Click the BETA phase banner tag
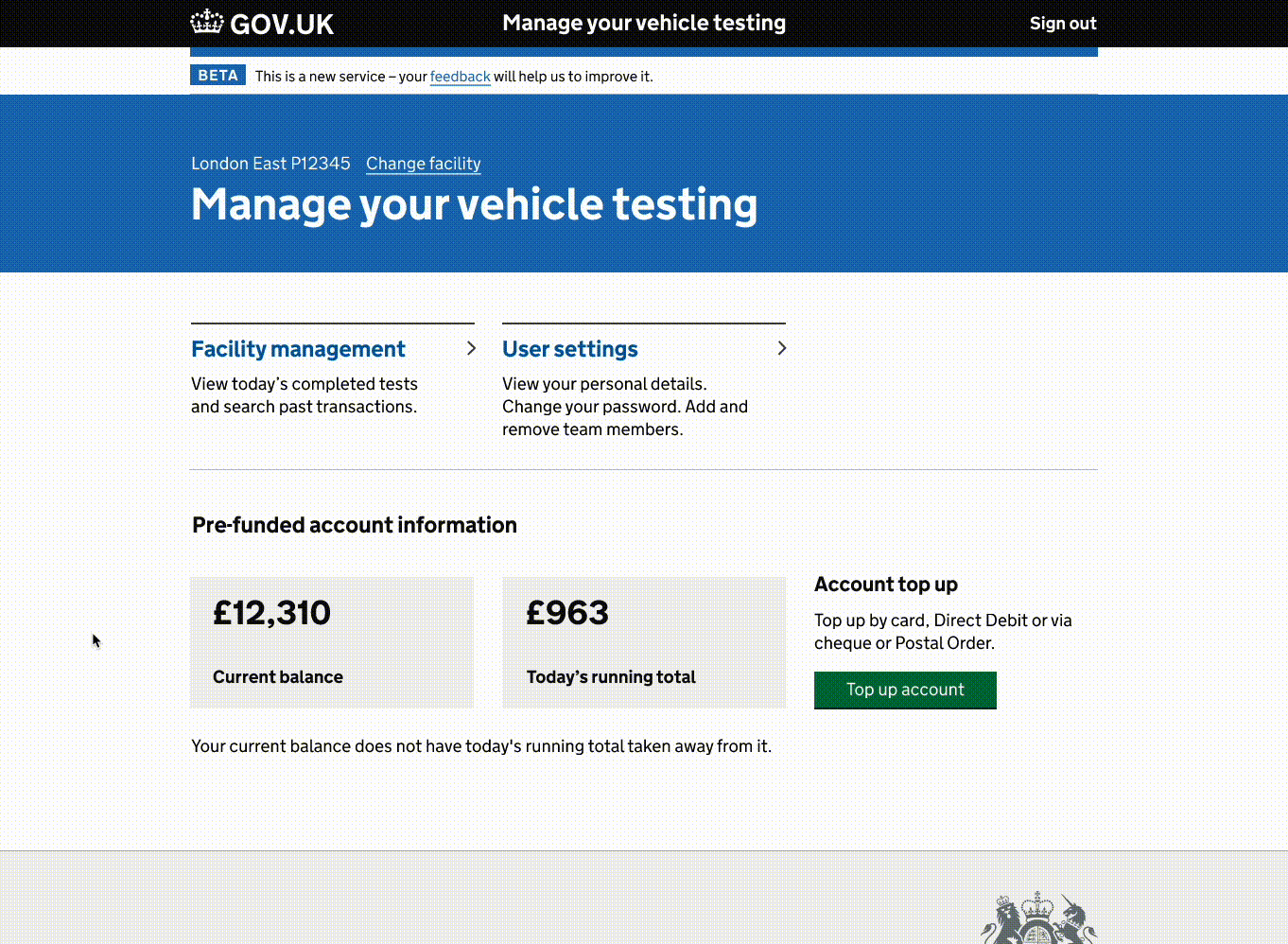1288x944 pixels. (x=218, y=75)
